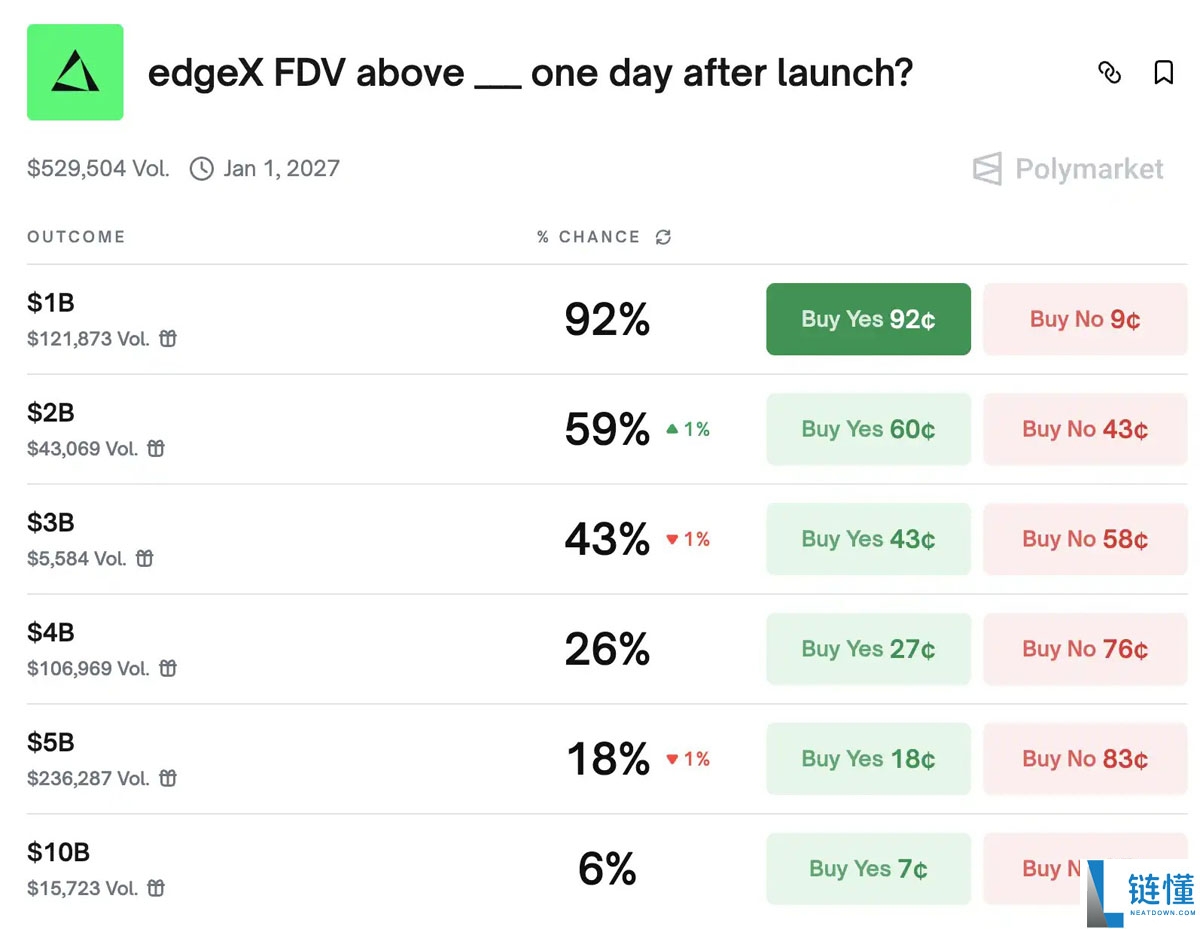The image size is (1200, 929).
Task: Click the gift icon on the $5B row
Action: (x=168, y=779)
